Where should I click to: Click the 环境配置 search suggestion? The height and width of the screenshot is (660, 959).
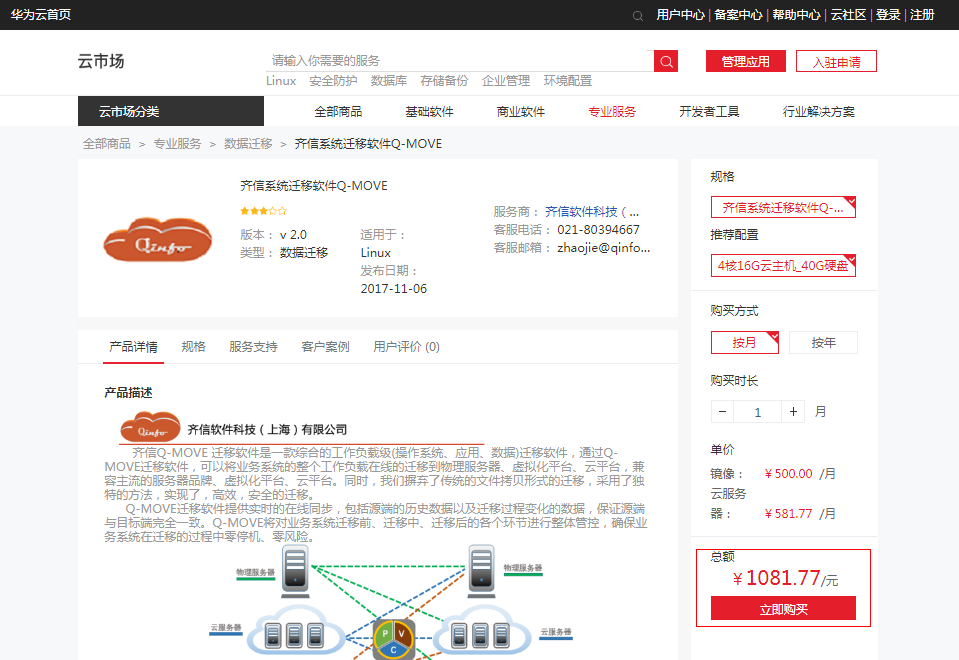tap(568, 81)
